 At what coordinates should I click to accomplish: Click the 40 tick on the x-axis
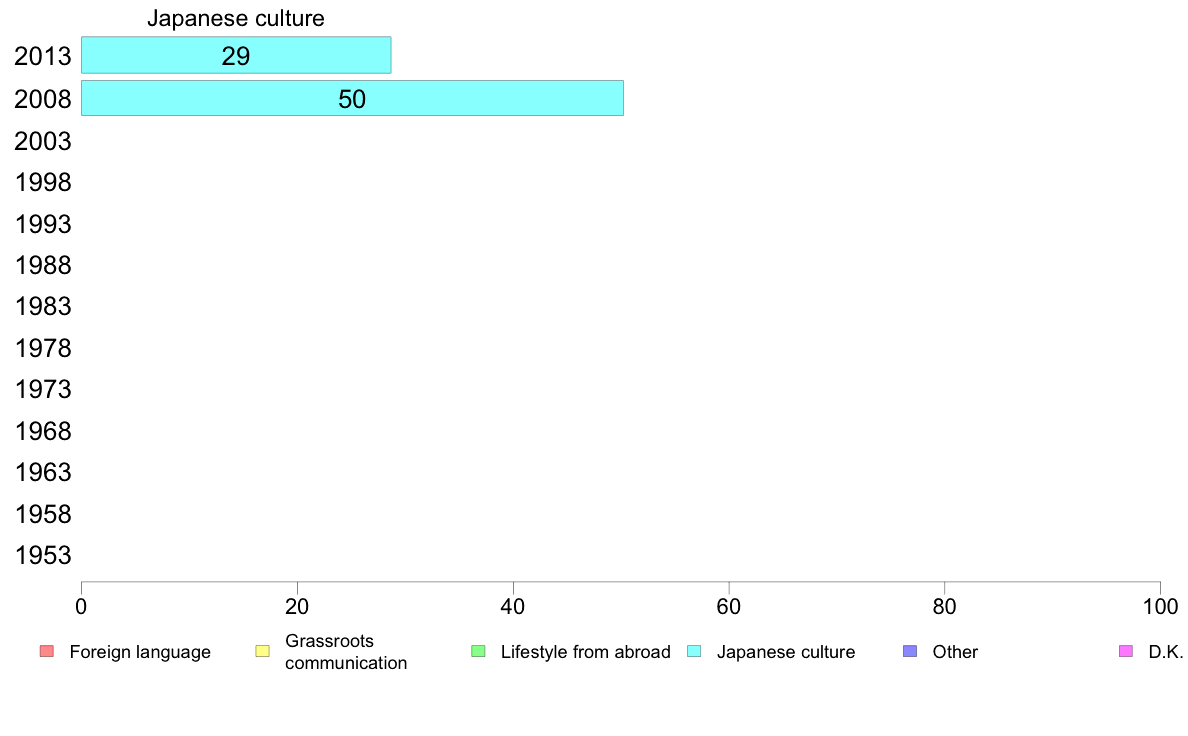click(513, 606)
